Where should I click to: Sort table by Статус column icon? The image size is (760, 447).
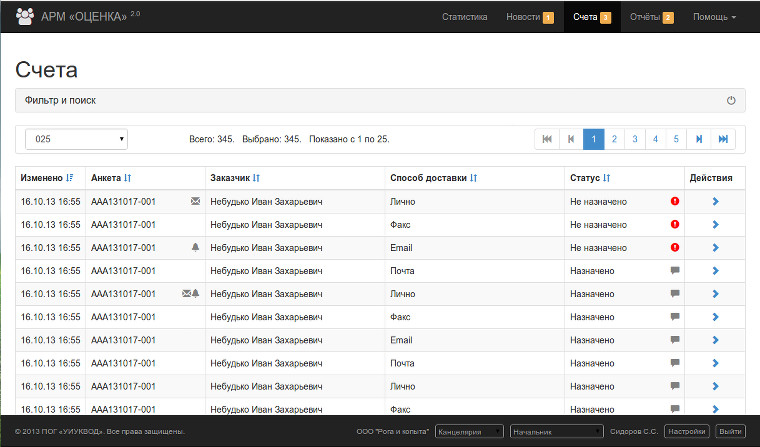tap(606, 178)
